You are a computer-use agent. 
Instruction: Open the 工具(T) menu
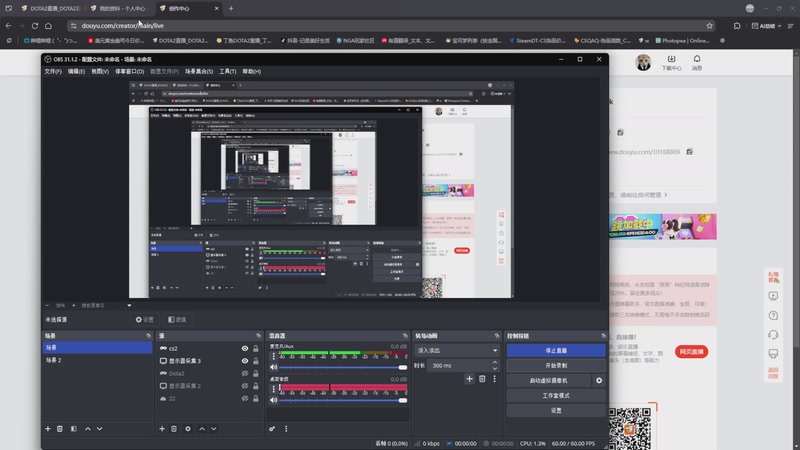228,71
